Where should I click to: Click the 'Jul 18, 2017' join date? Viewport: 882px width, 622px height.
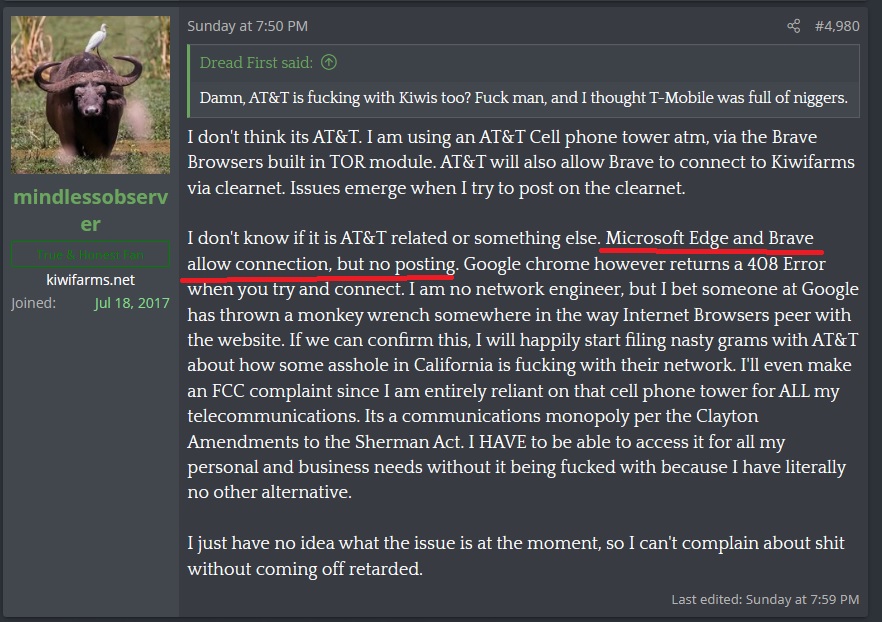tap(132, 303)
